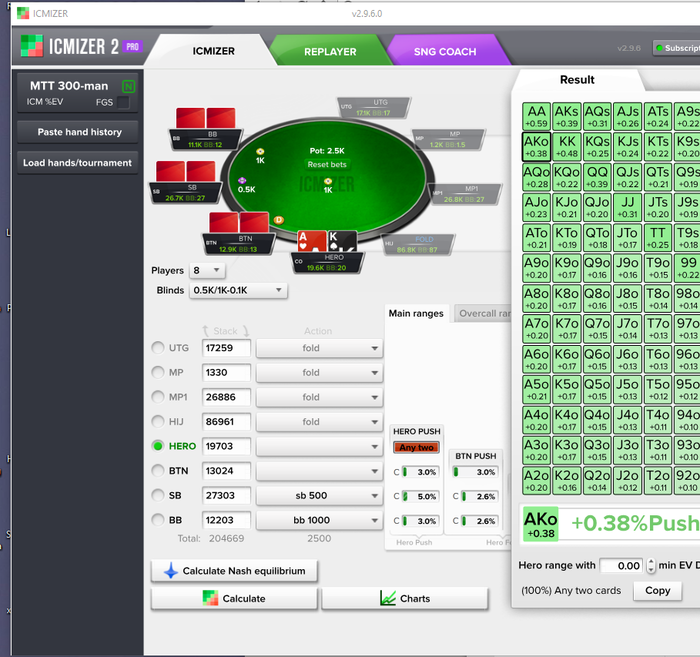700x657 pixels.
Task: Click hero's King of spades card
Action: click(342, 241)
